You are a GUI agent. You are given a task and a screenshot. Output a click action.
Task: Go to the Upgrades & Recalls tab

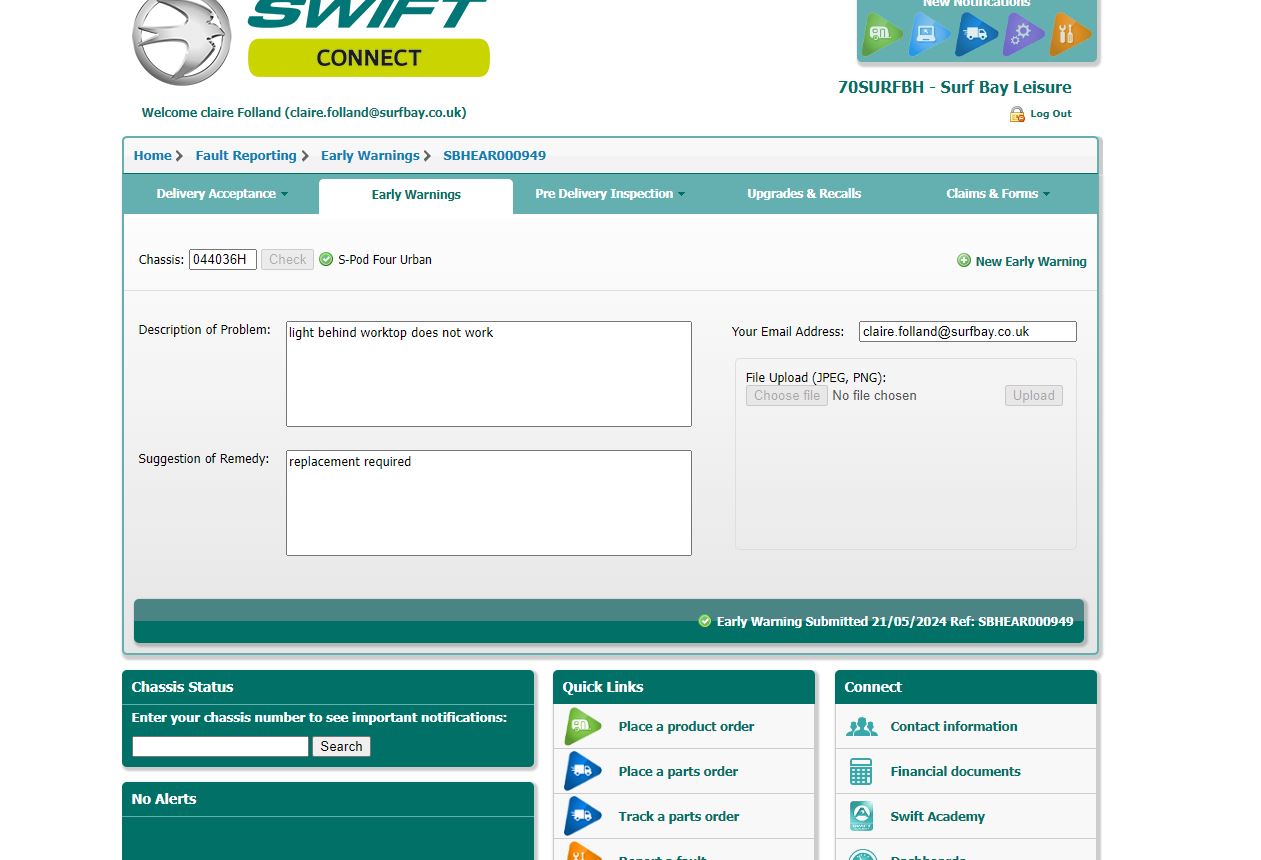[x=804, y=194]
